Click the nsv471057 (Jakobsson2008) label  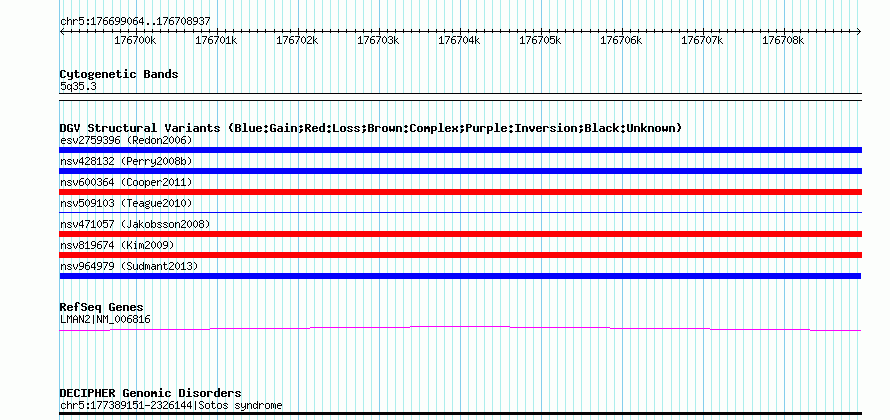coord(135,224)
